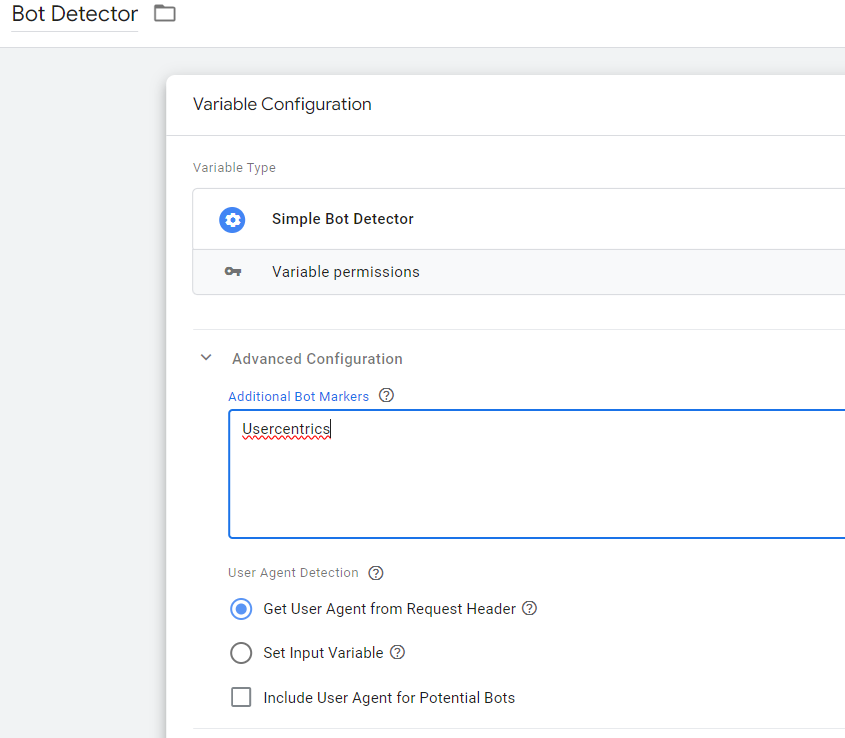Open the Variable permissions panel

pos(345,271)
